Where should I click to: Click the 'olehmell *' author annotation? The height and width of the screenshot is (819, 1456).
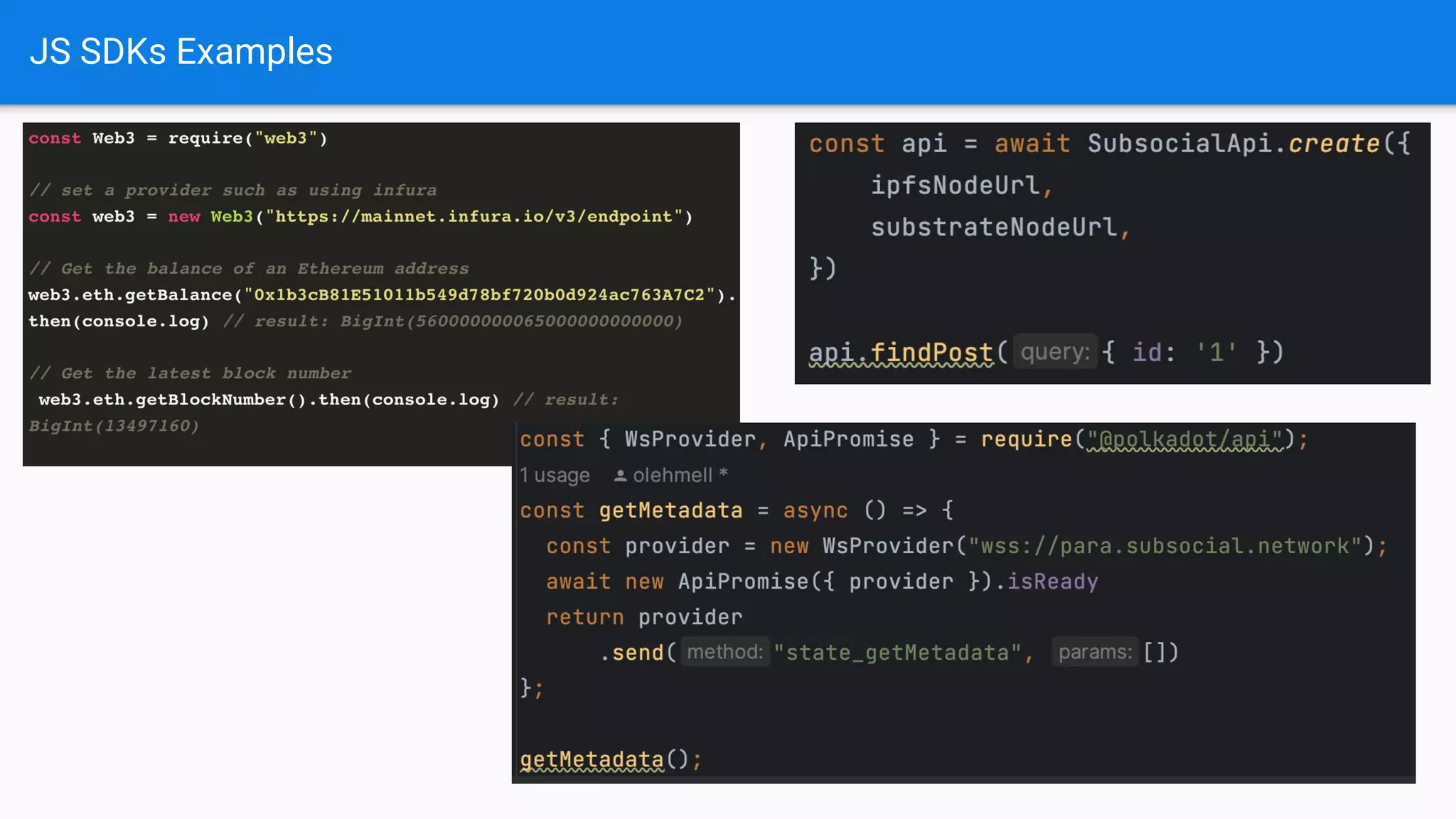(x=680, y=475)
